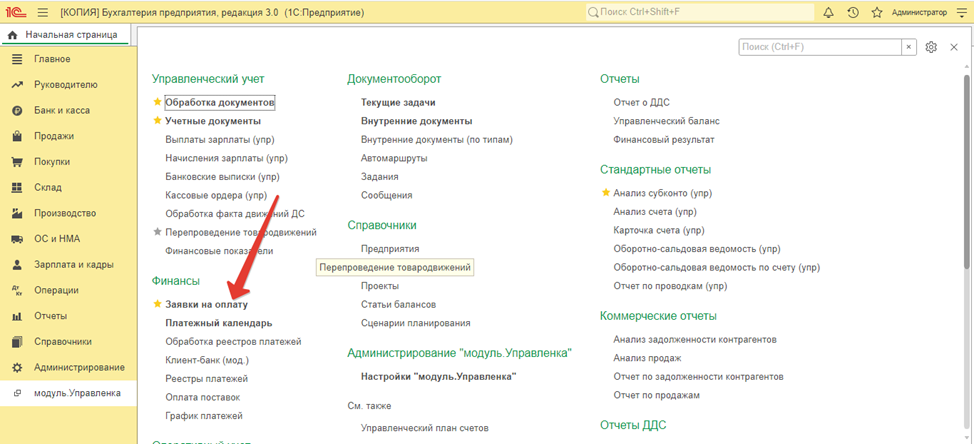Open the ОС и НМА section
Image resolution: width=974 pixels, height=444 pixels.
[x=68, y=238]
